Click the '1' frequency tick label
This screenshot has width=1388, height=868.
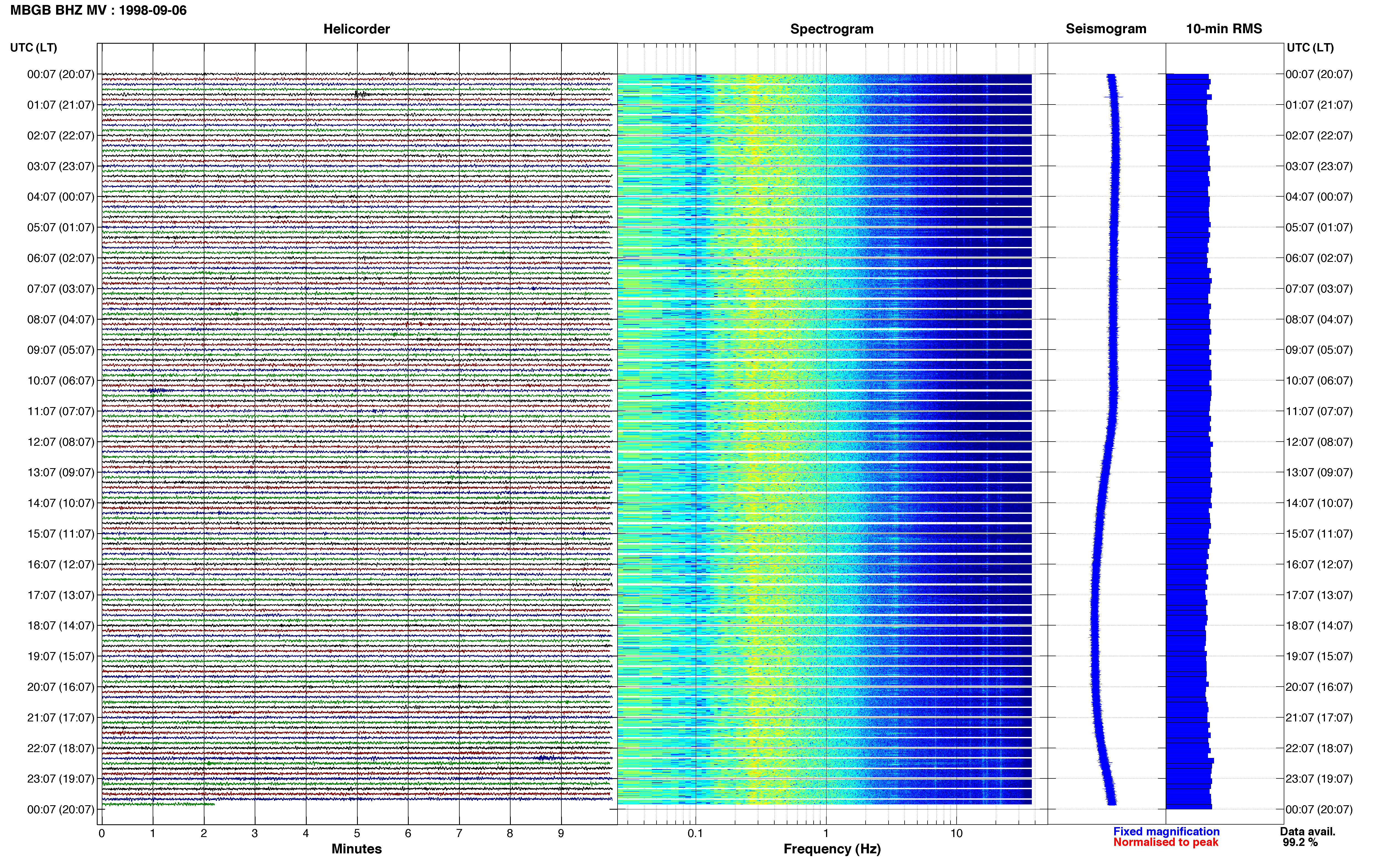pos(826,833)
